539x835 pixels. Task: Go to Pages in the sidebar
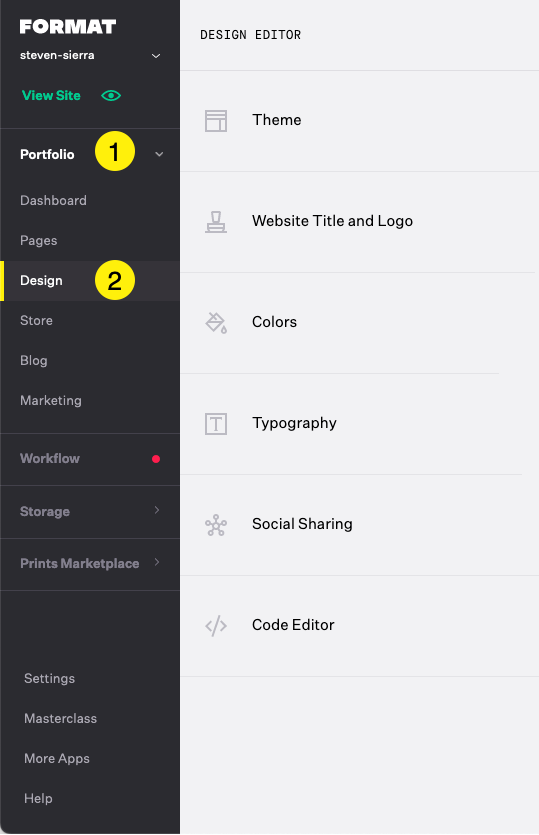pos(38,241)
